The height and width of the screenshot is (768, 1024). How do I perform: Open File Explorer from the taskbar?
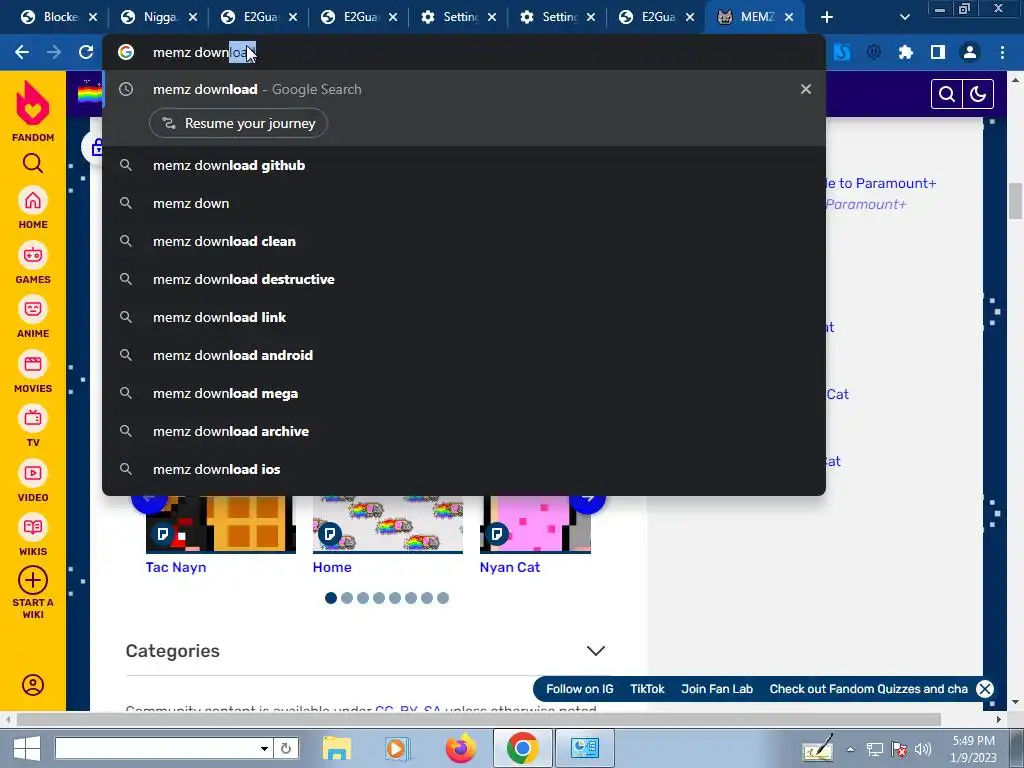coord(336,748)
